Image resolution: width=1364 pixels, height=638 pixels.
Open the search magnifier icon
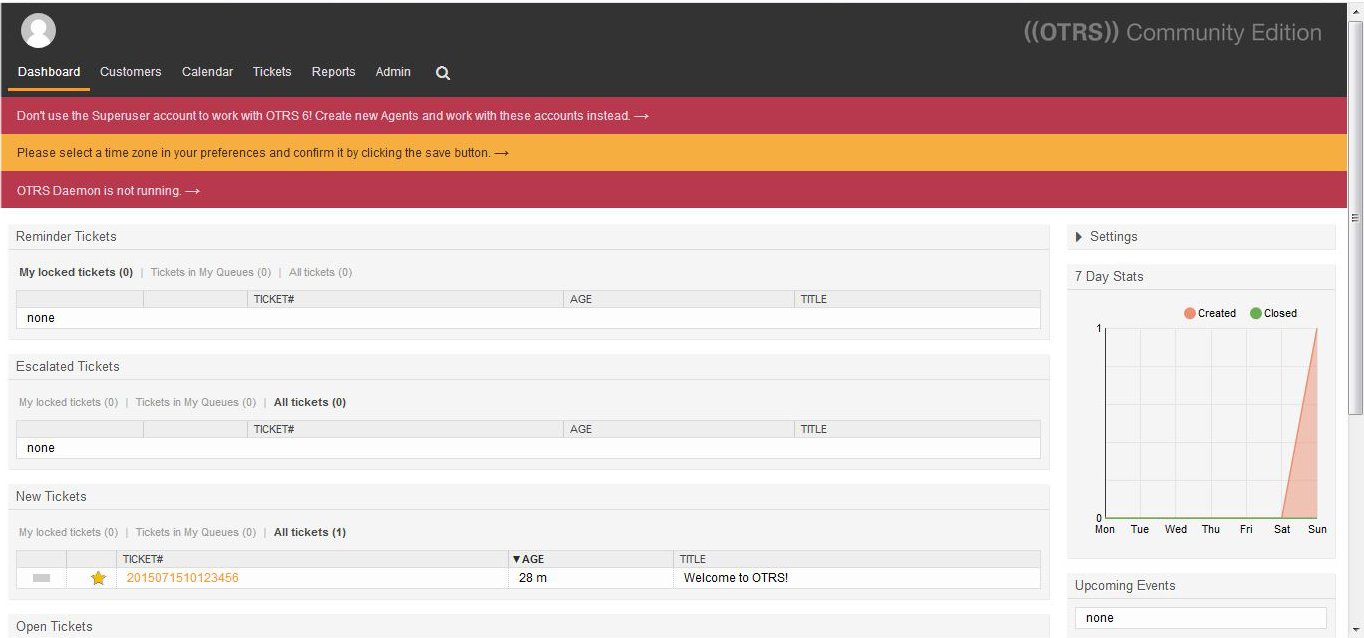click(x=443, y=73)
